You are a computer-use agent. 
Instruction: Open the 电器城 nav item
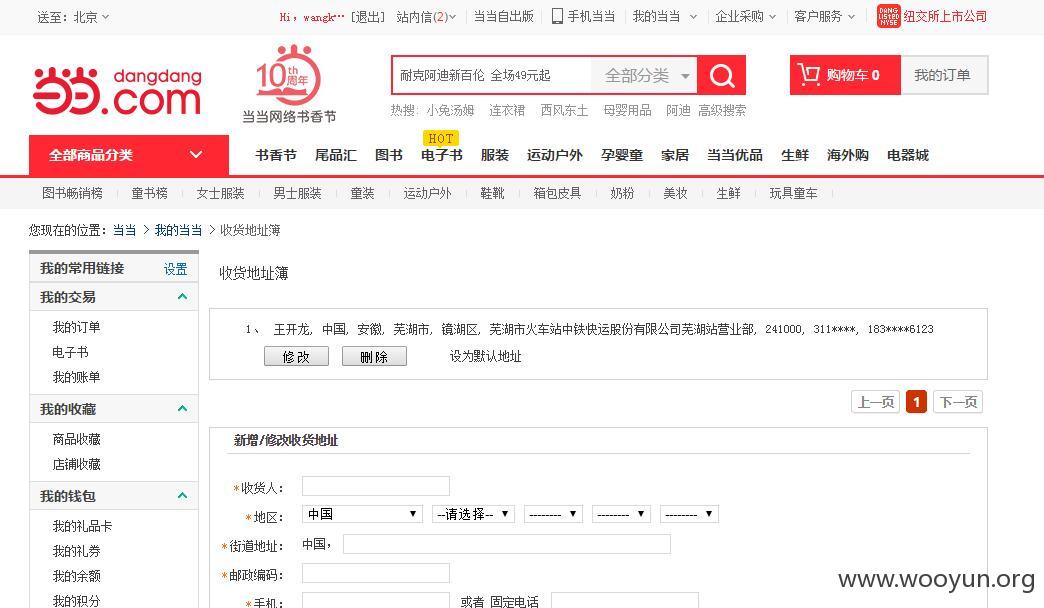pos(908,155)
